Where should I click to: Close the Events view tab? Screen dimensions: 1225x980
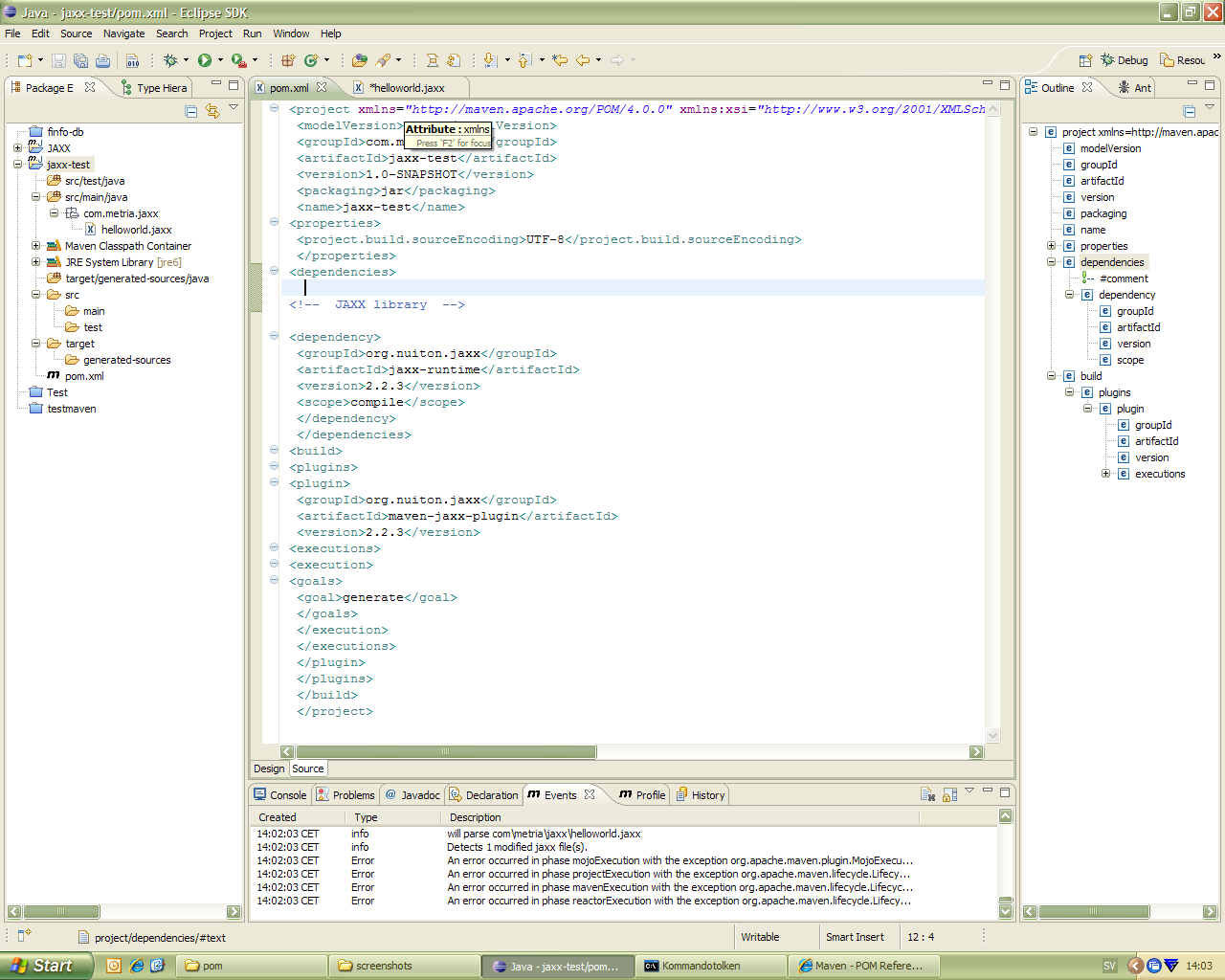click(590, 794)
